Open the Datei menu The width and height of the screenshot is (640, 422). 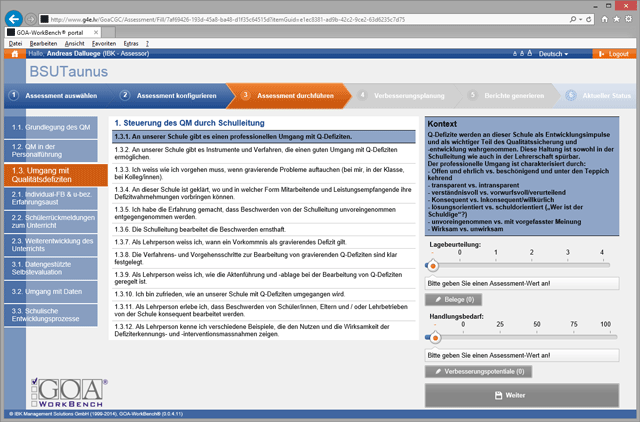coord(16,44)
